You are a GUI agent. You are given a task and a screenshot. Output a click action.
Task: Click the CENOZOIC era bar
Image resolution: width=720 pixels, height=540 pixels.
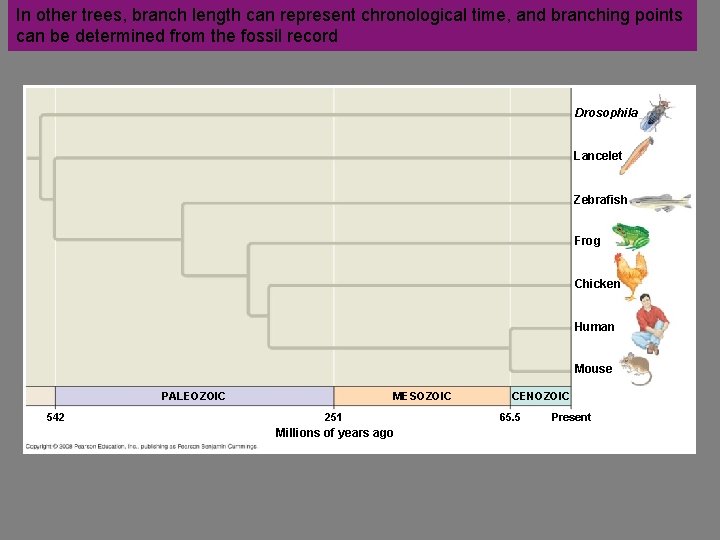(x=540, y=396)
